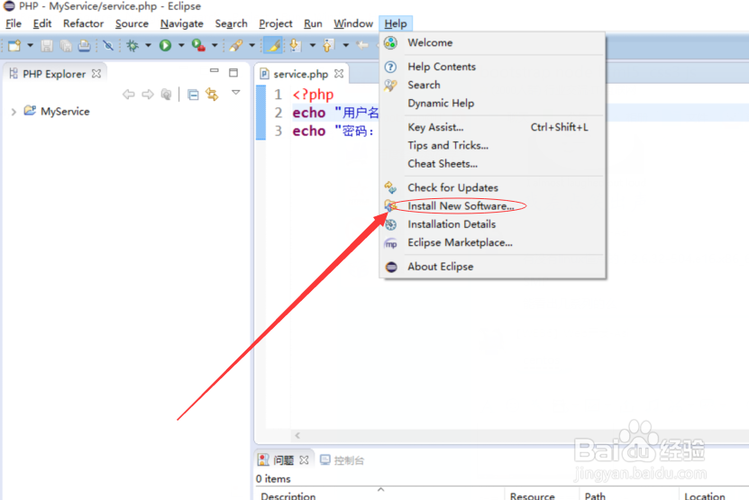The image size is (749, 500).
Task: Choose Search in the Help menu
Action: (x=492, y=85)
